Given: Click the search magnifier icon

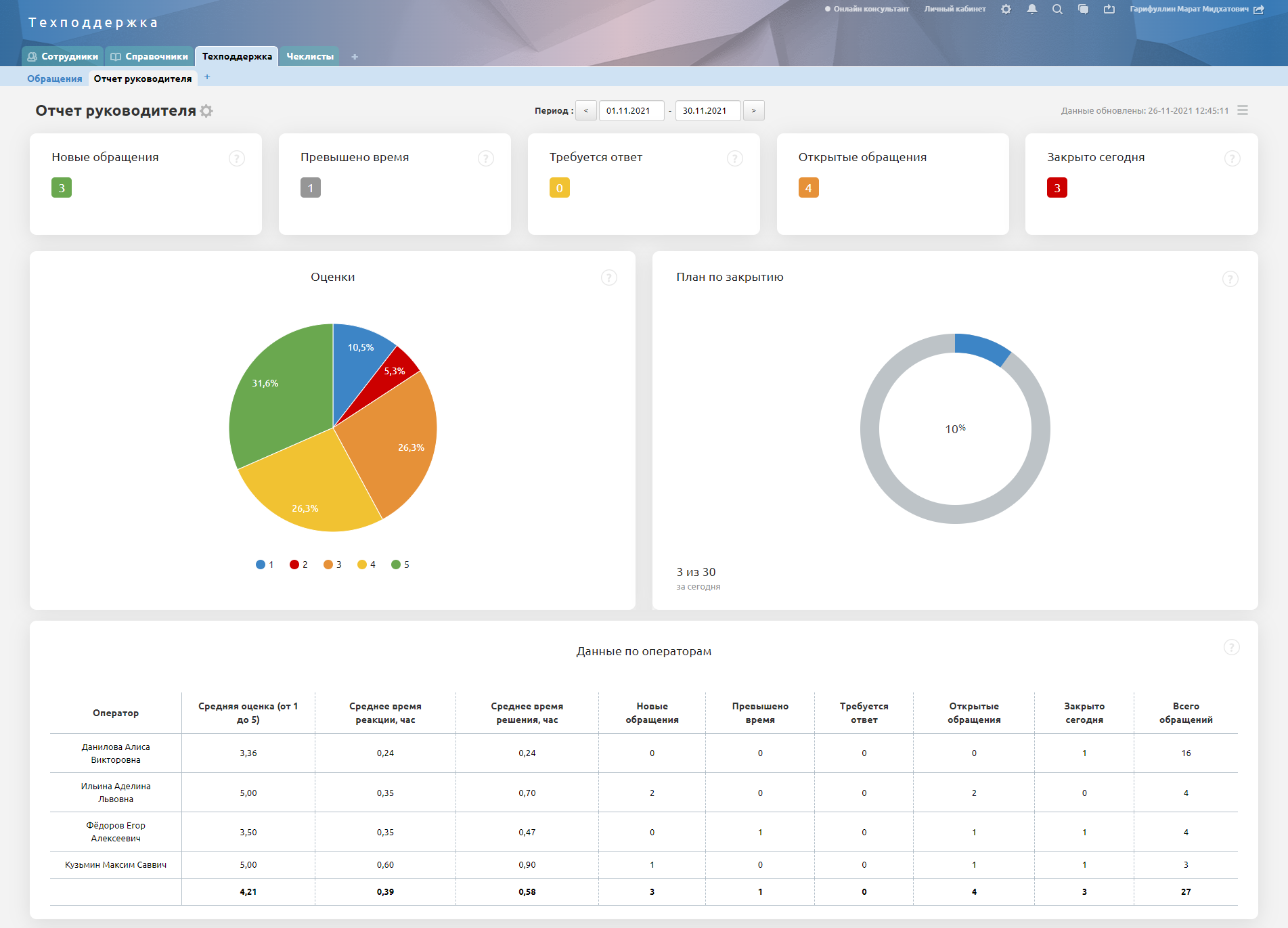Looking at the screenshot, I should click(1057, 9).
